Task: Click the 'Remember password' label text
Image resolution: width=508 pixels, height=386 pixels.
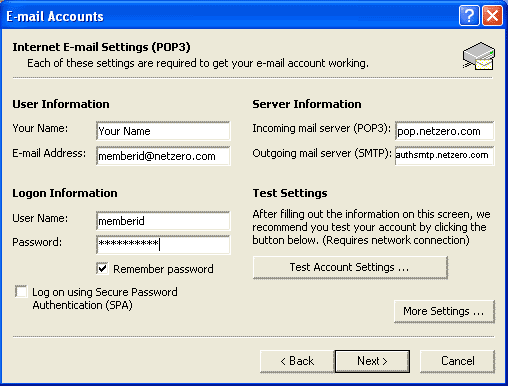Action: 163,269
